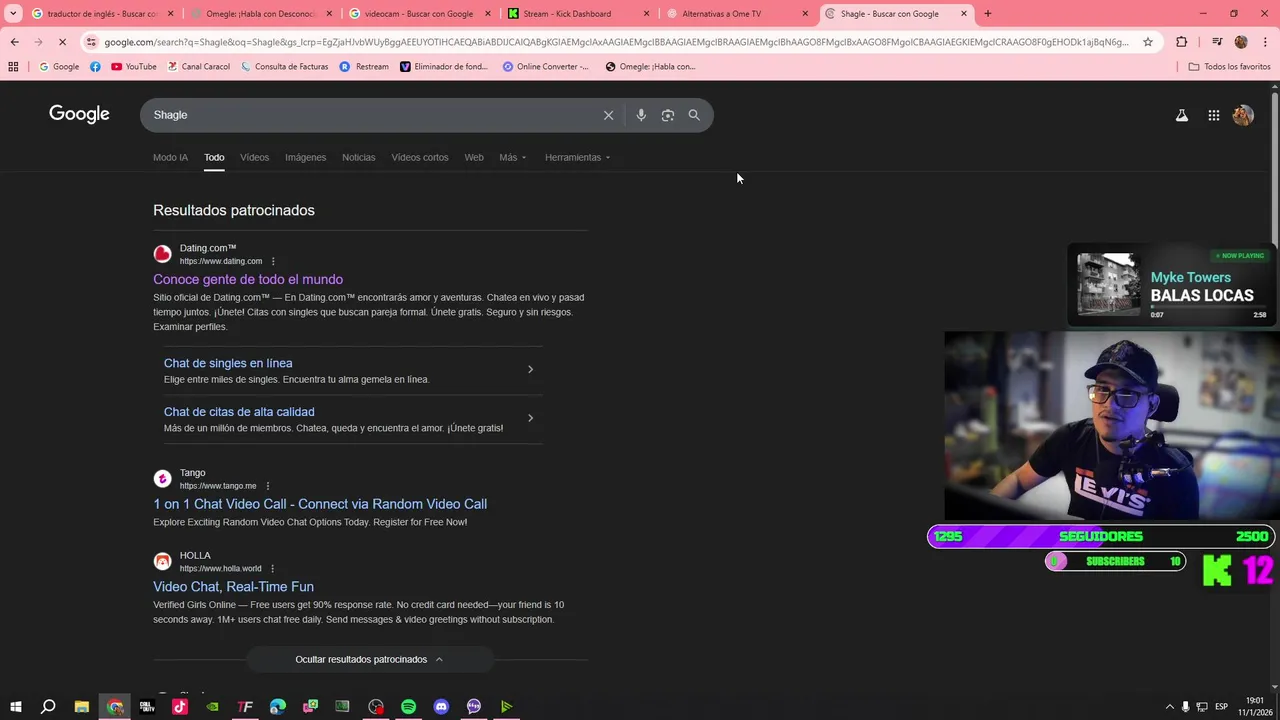This screenshot has height=720, width=1280.
Task: Open Google Lens image search
Action: (668, 115)
